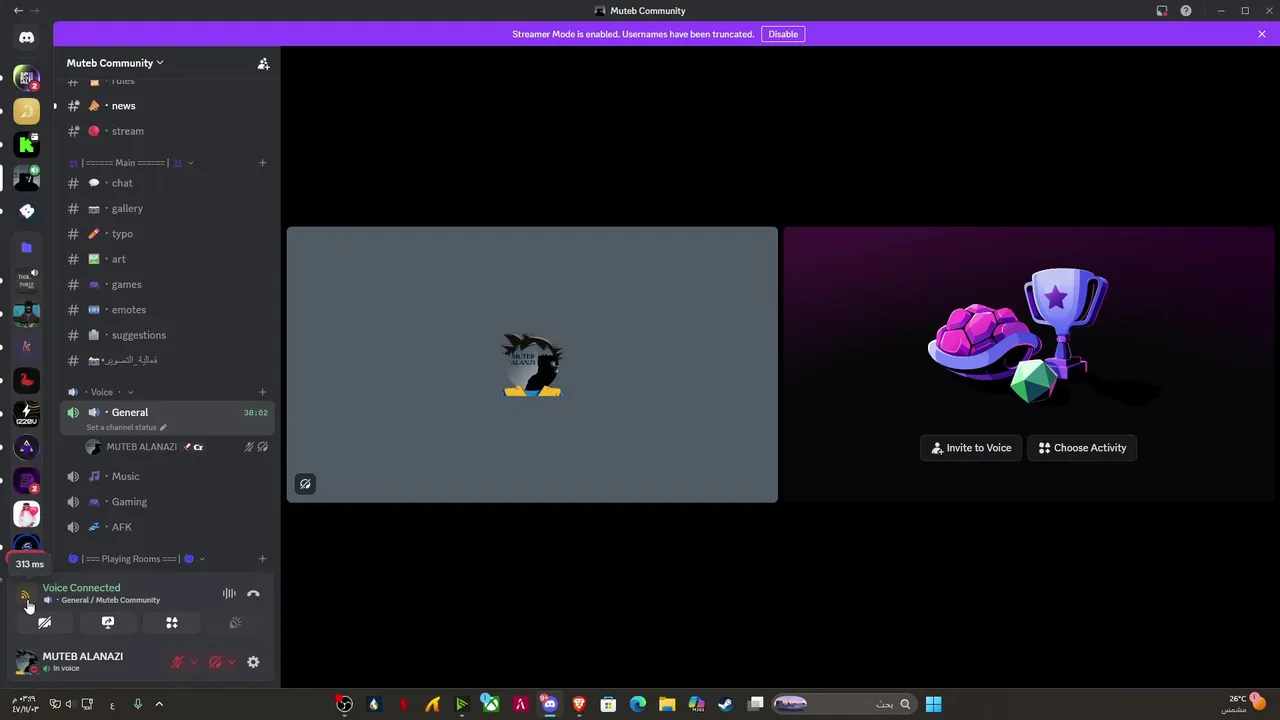Open the news channel

click(167, 106)
